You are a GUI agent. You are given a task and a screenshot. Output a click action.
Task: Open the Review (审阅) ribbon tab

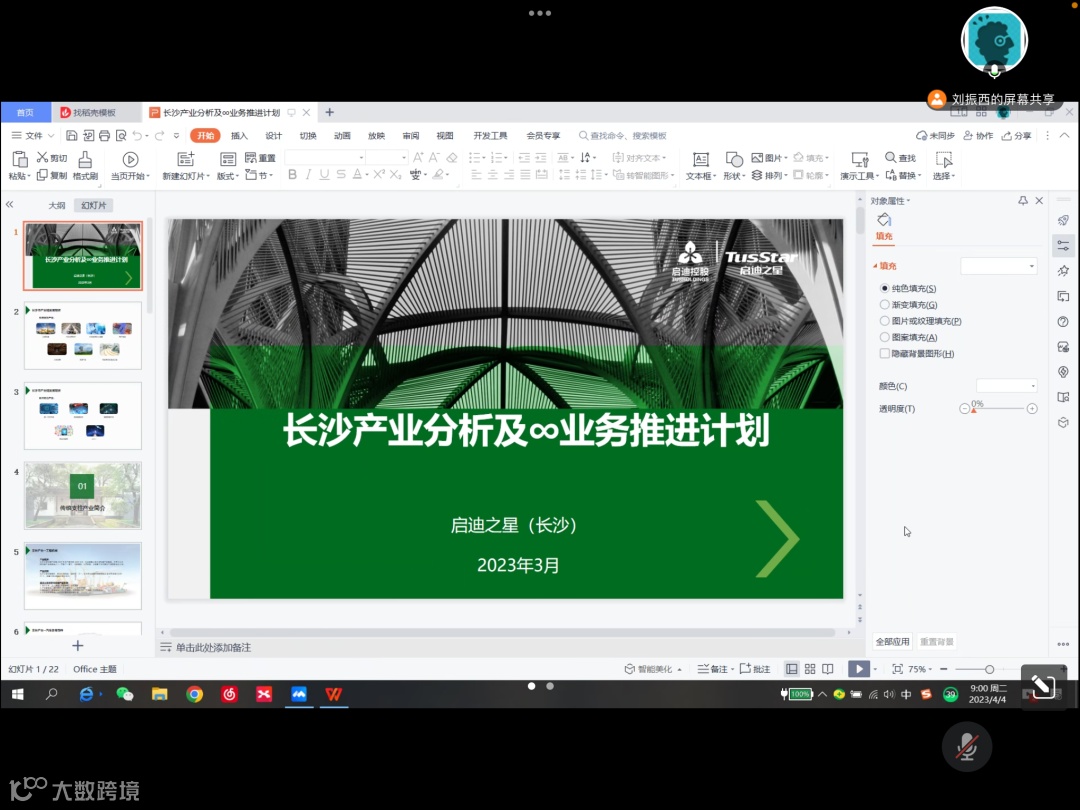(x=411, y=136)
